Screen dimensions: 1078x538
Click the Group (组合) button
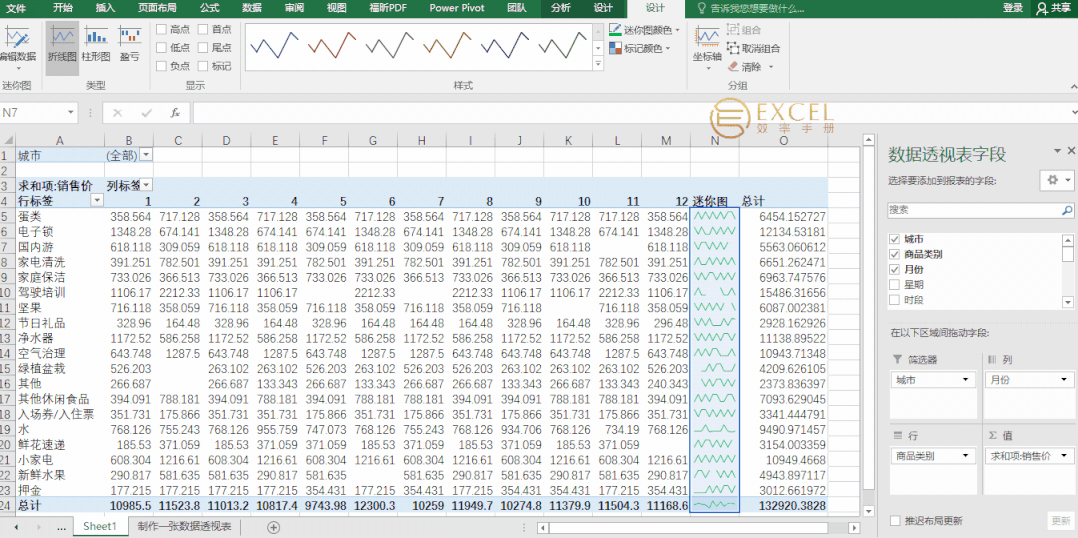coord(744,30)
